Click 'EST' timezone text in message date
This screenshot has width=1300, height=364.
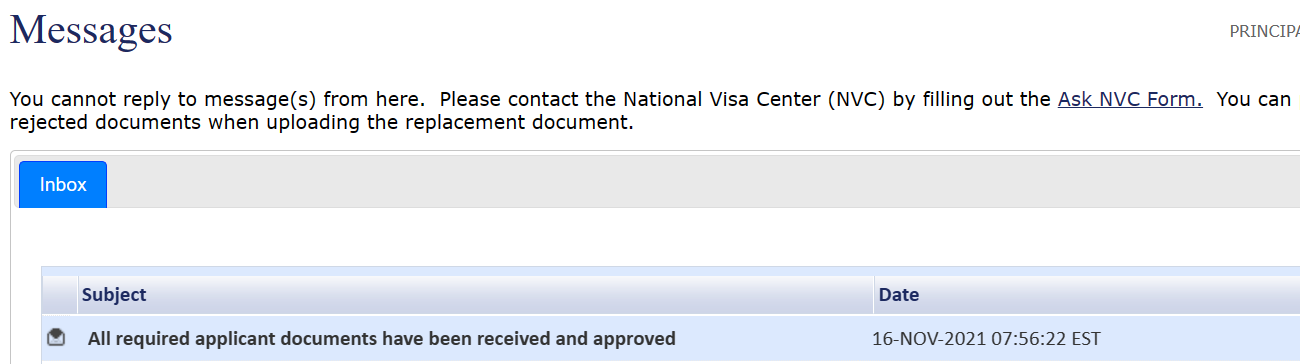(1086, 339)
